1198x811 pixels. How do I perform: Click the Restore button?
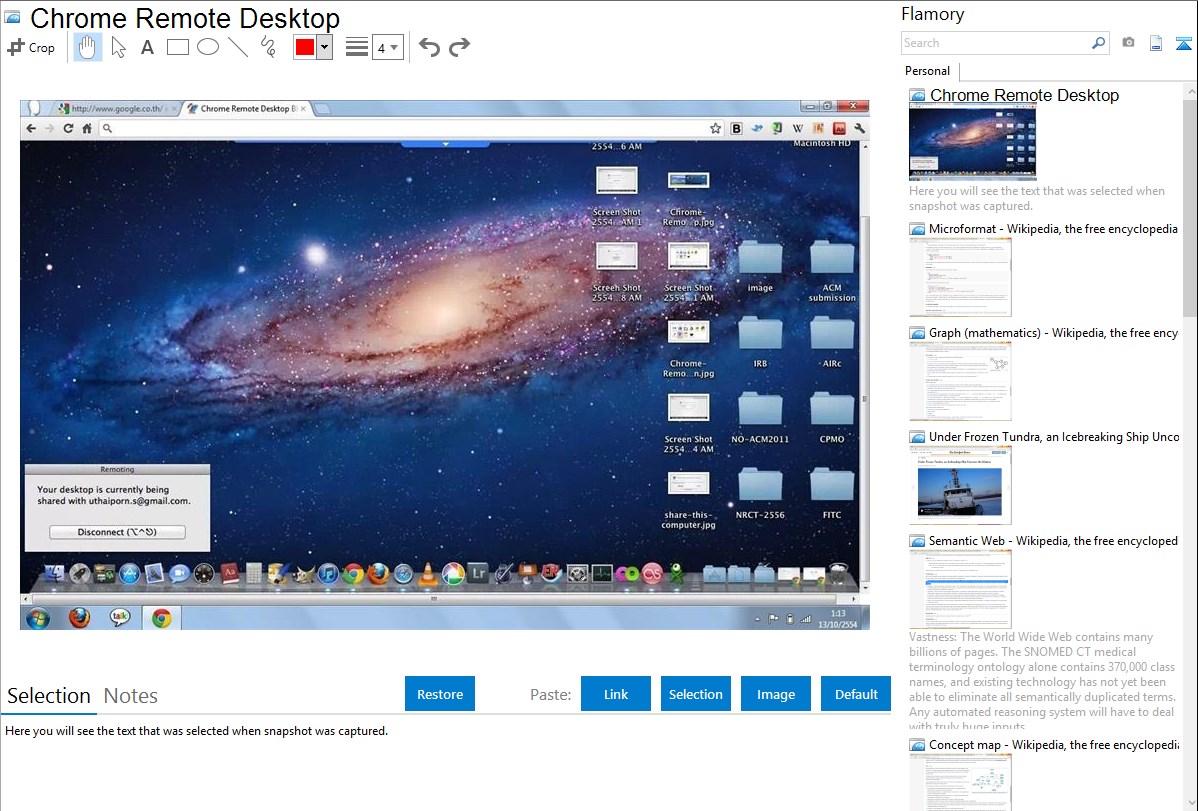(x=440, y=694)
